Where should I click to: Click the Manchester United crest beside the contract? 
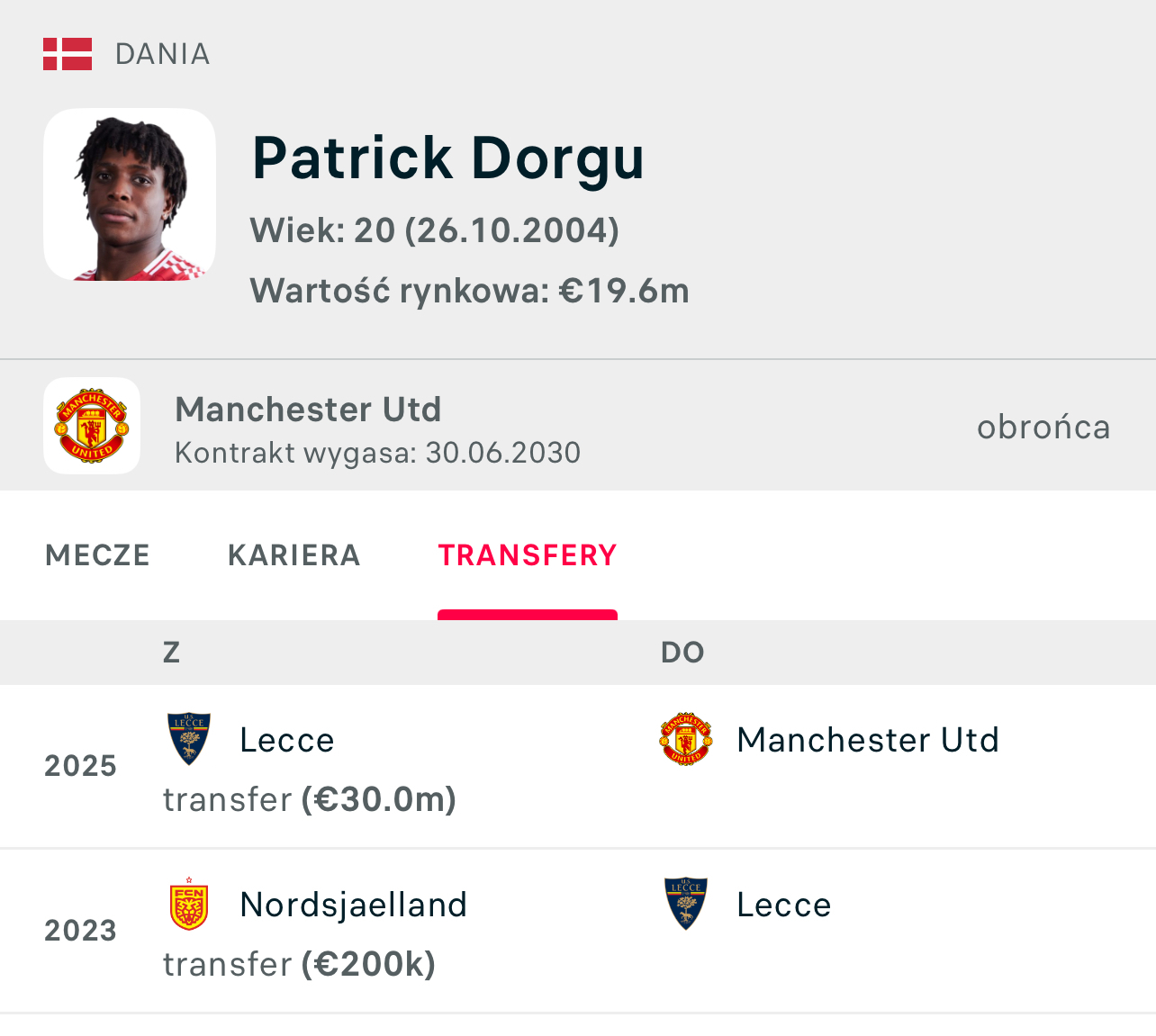pyautogui.click(x=92, y=426)
